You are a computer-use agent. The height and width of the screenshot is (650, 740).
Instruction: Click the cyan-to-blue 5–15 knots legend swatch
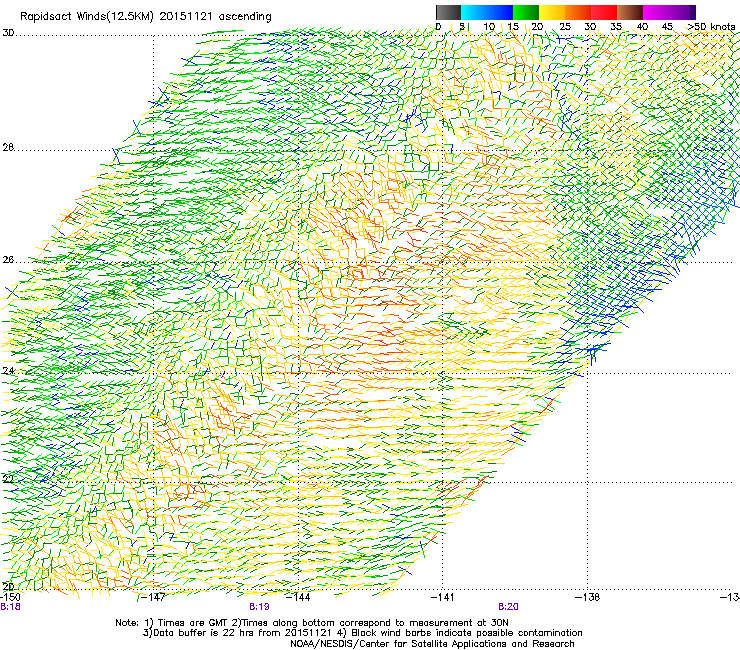(487, 12)
